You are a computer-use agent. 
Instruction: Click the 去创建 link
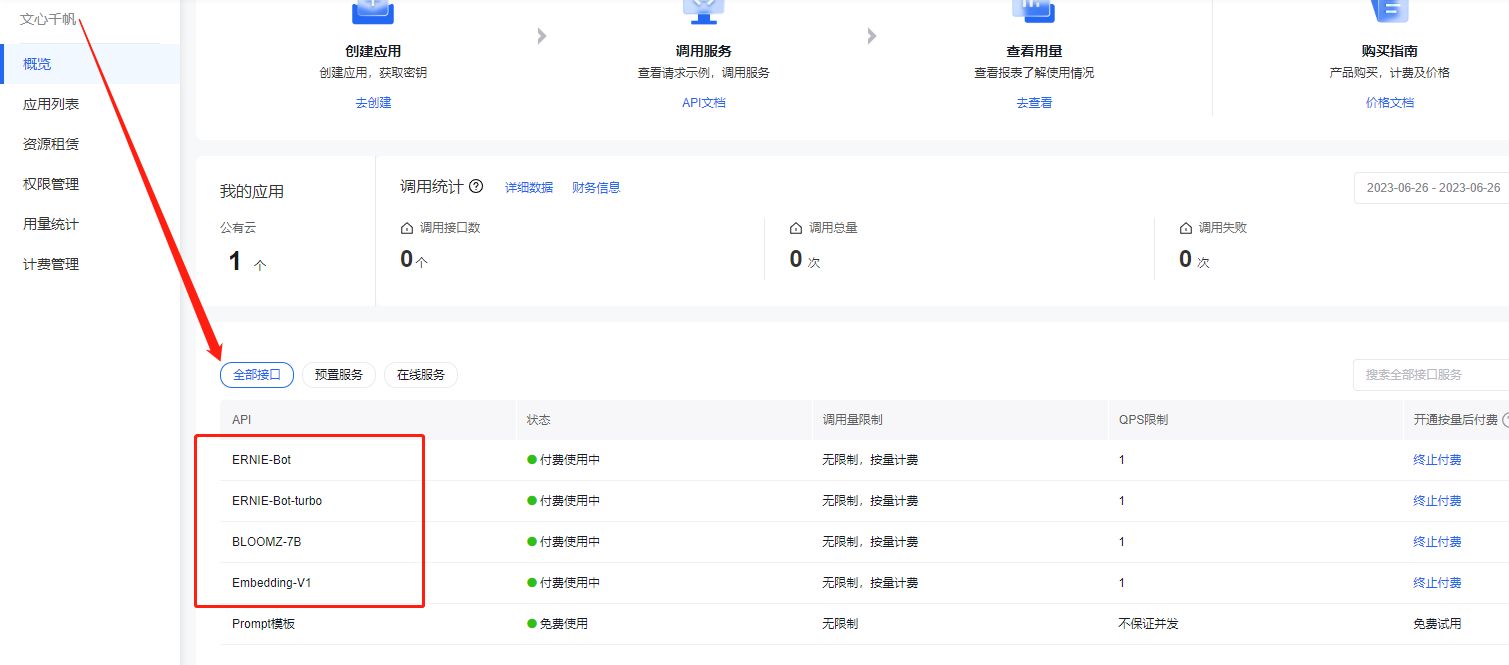click(373, 102)
